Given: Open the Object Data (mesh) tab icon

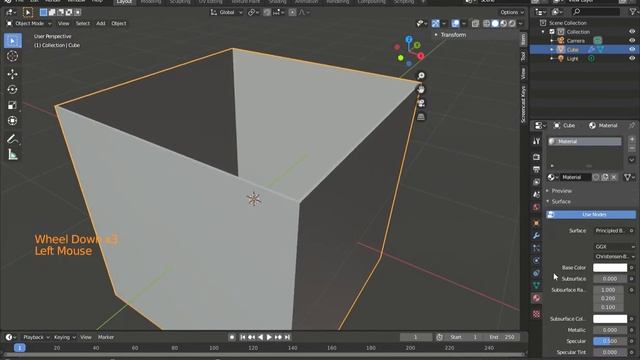Looking at the screenshot, I should point(536,285).
